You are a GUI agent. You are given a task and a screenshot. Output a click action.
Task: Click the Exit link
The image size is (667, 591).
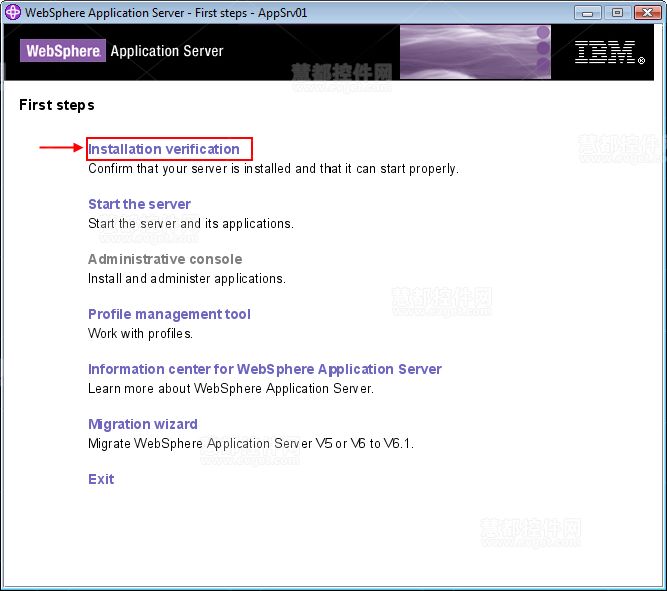point(101,479)
